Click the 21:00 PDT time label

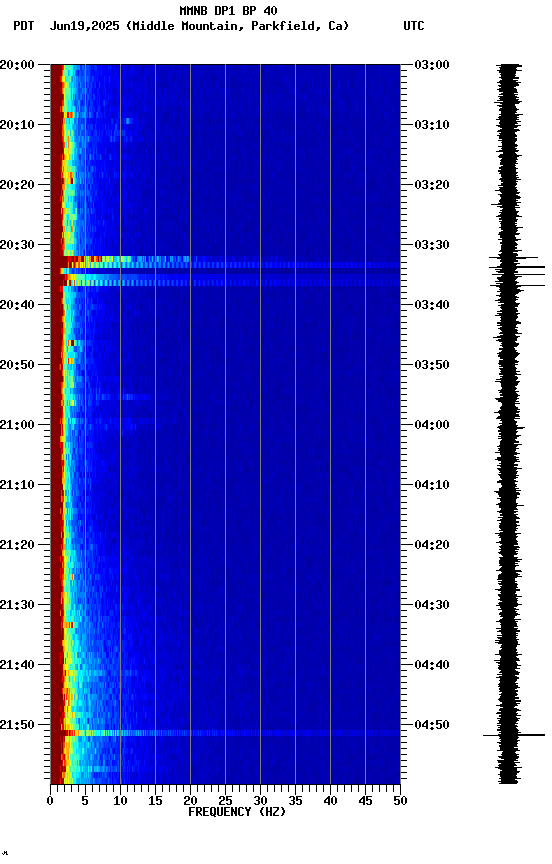[17, 425]
